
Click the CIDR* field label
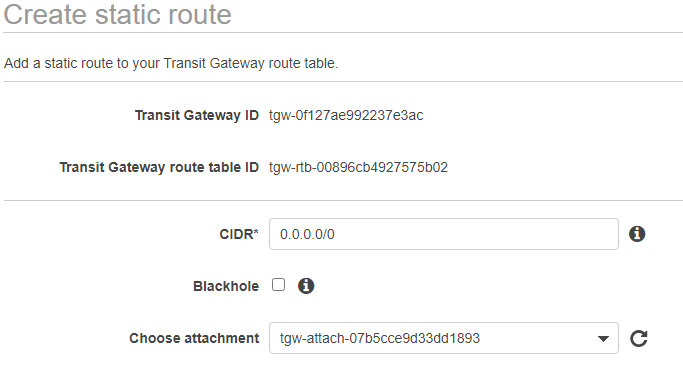[x=239, y=234]
